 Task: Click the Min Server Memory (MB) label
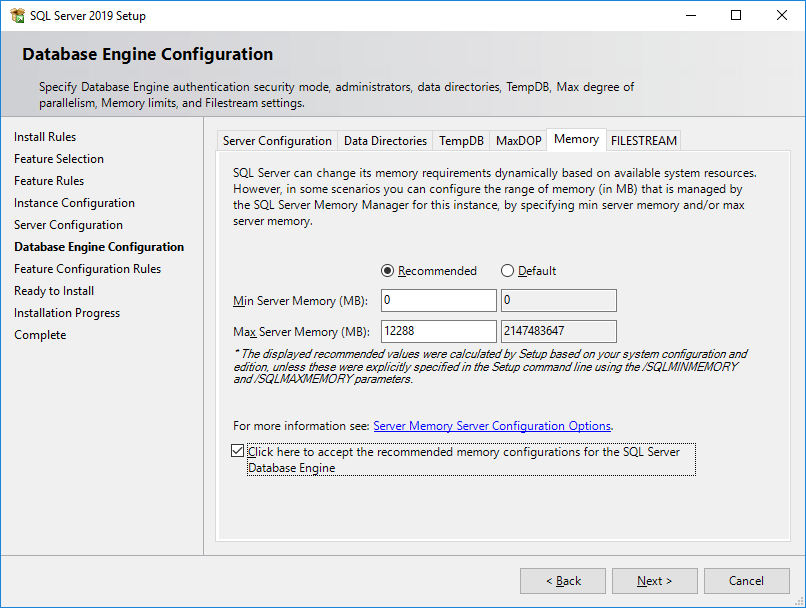pos(300,301)
